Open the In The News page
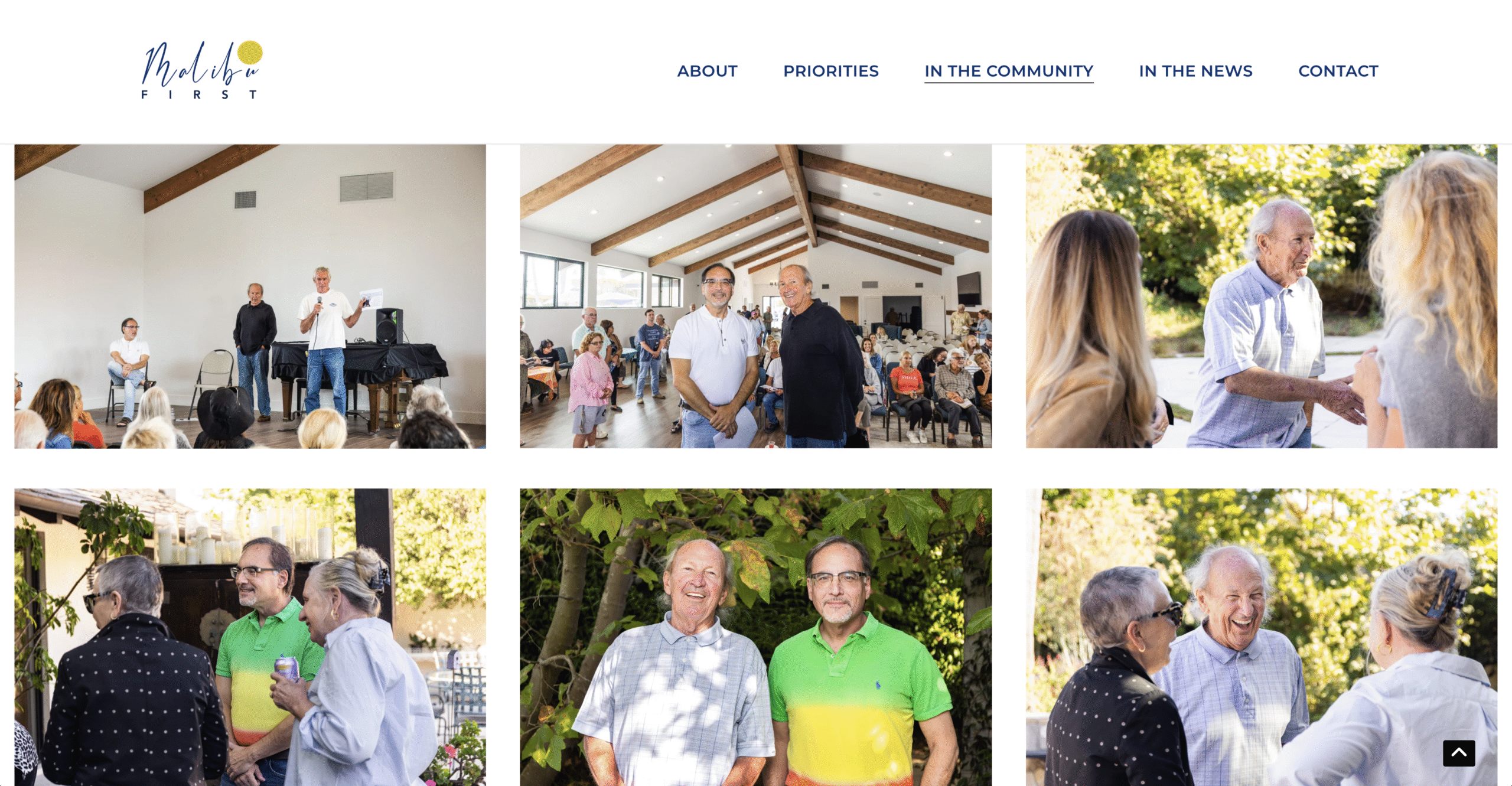The width and height of the screenshot is (1512, 786). pos(1195,71)
